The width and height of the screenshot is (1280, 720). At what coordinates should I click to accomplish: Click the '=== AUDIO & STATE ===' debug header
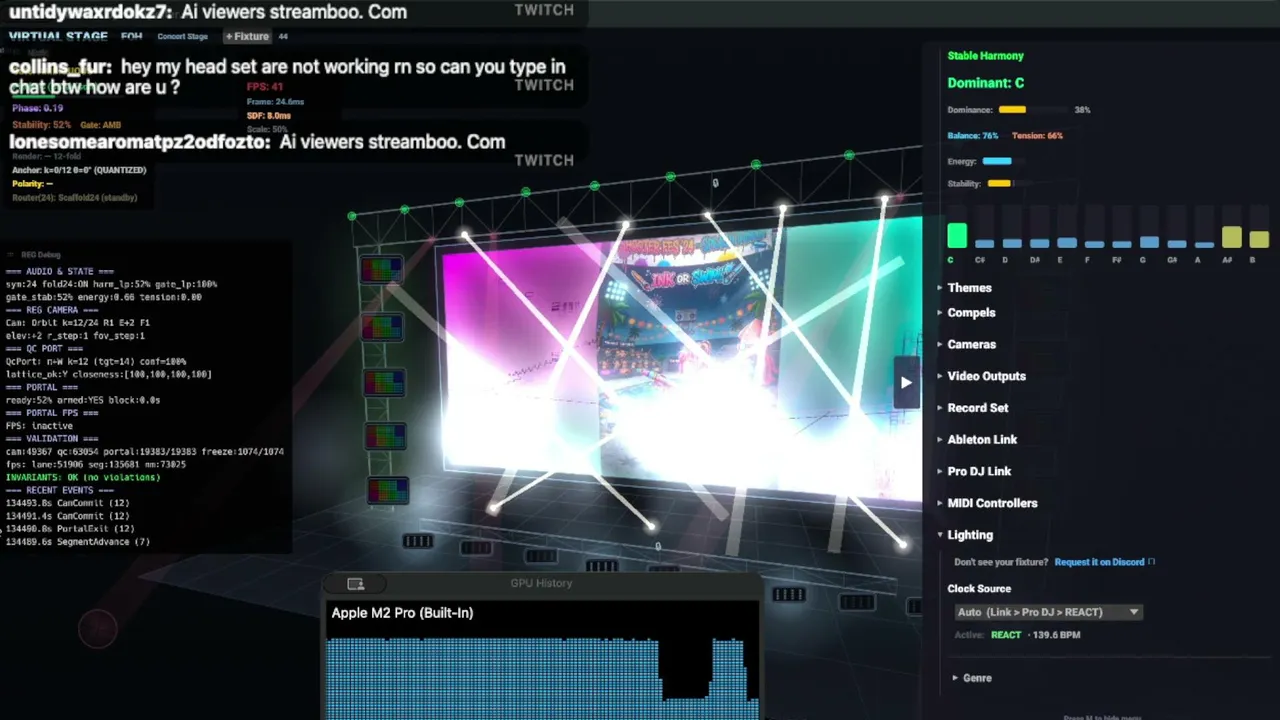click(59, 271)
